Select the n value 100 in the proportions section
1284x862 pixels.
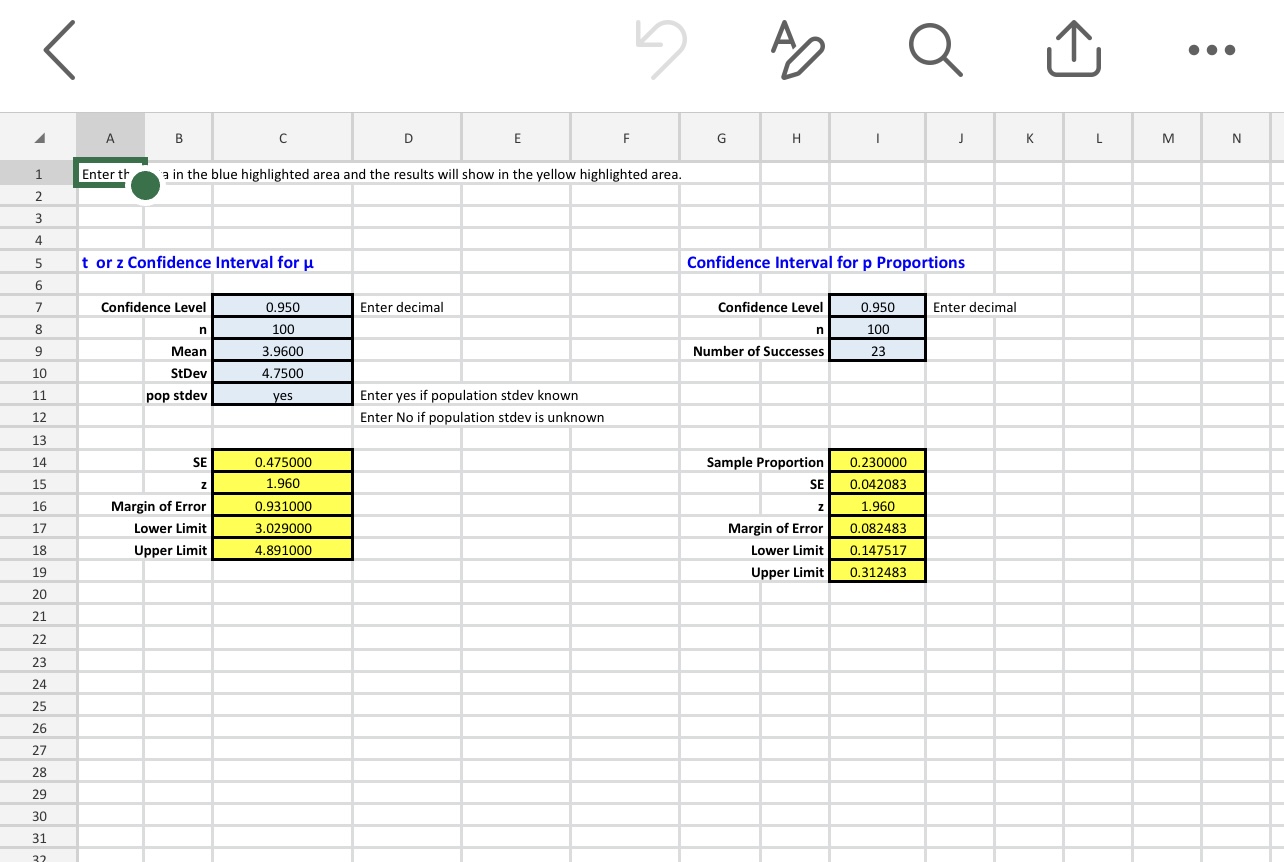pos(878,329)
